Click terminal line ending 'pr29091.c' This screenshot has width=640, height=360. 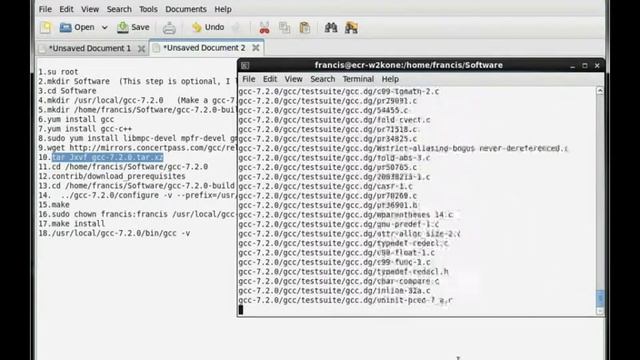328,101
